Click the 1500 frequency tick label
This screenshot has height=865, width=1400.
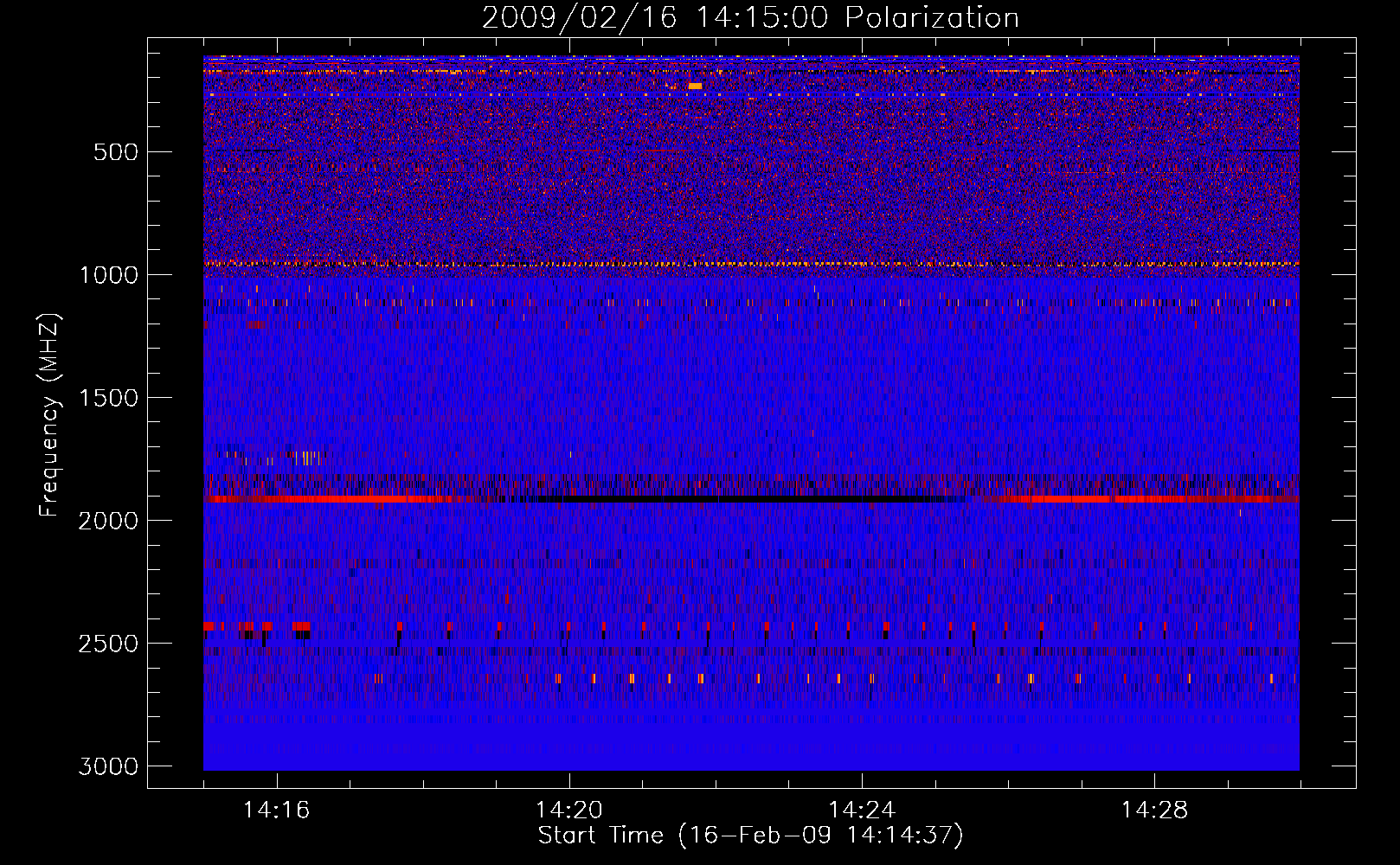108,398
